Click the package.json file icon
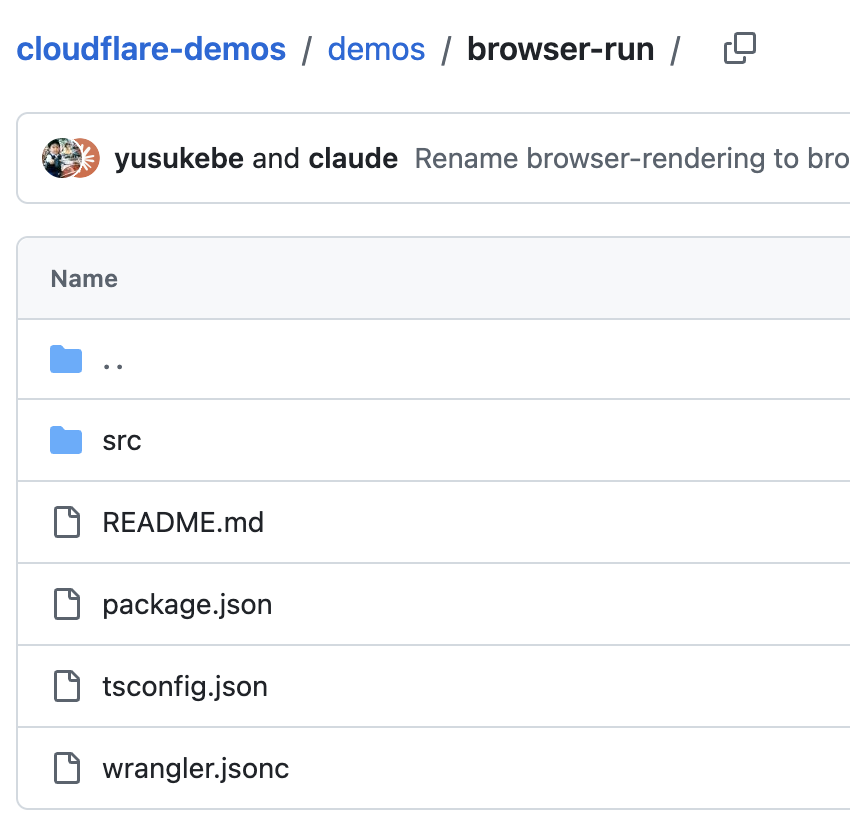The image size is (850, 828). pyautogui.click(x=67, y=604)
